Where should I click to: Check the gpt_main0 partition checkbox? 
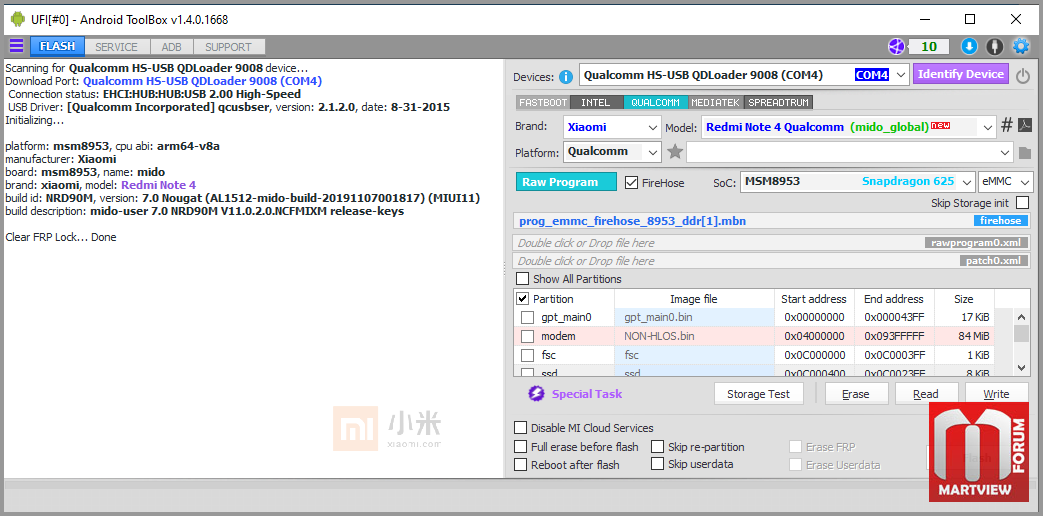[527, 317]
